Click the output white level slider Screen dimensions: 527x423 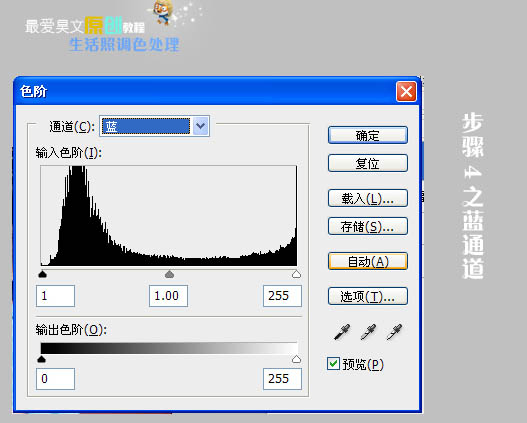[x=296, y=359]
